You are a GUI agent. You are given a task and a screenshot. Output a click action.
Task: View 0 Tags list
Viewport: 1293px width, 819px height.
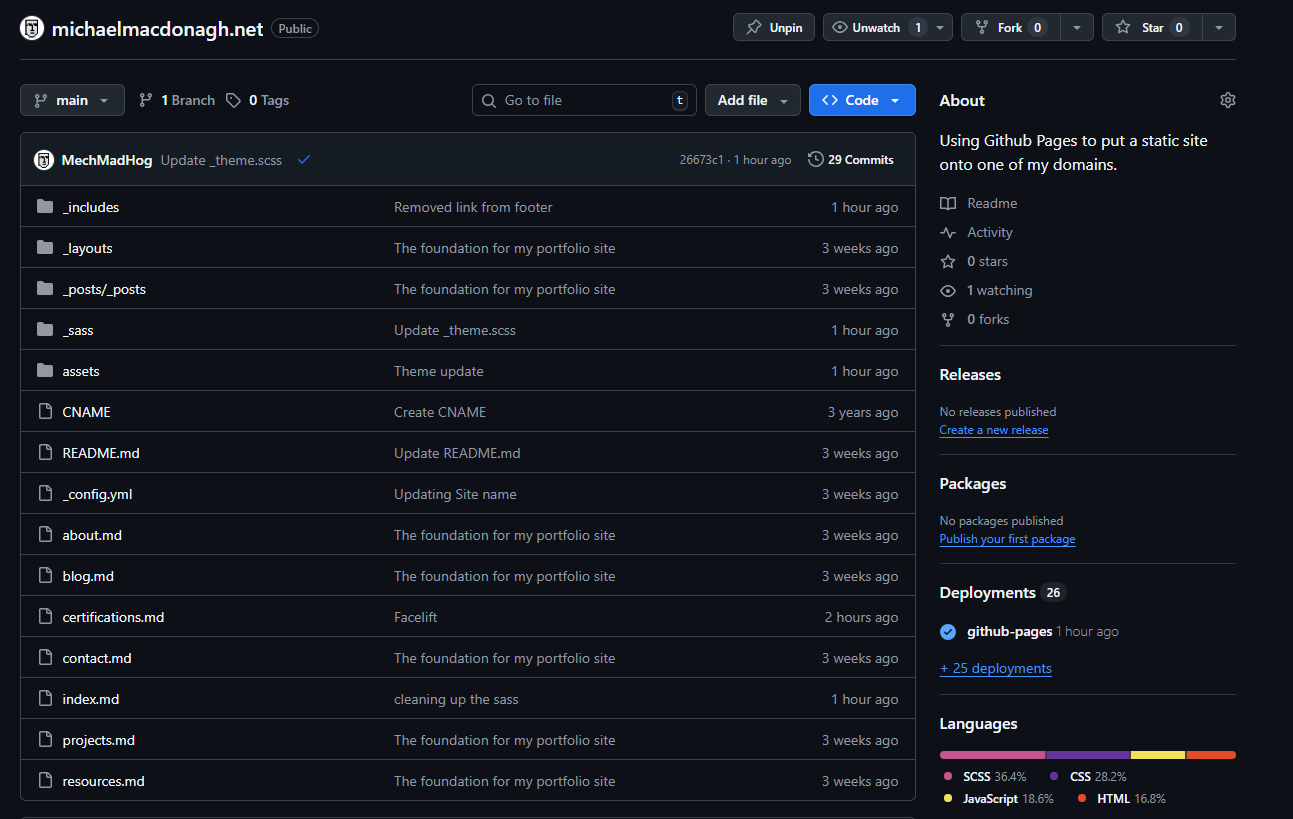tap(258, 100)
